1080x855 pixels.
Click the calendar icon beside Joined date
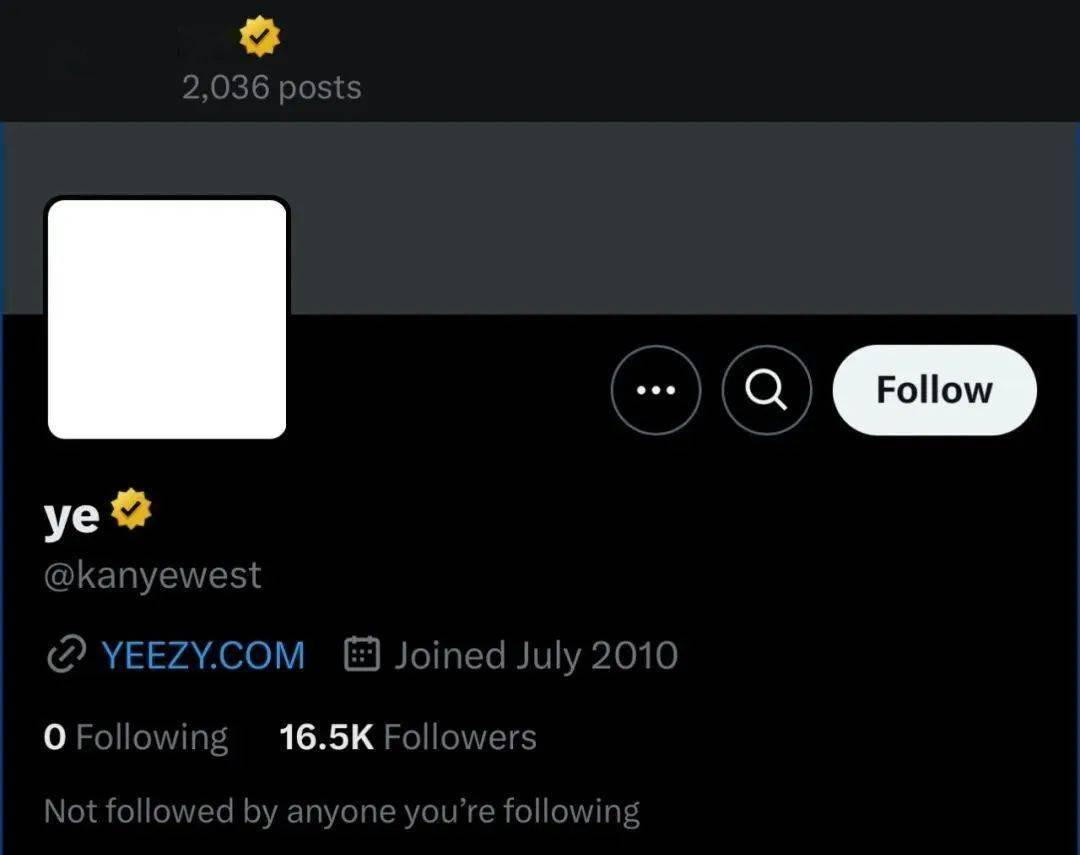pyautogui.click(x=361, y=655)
